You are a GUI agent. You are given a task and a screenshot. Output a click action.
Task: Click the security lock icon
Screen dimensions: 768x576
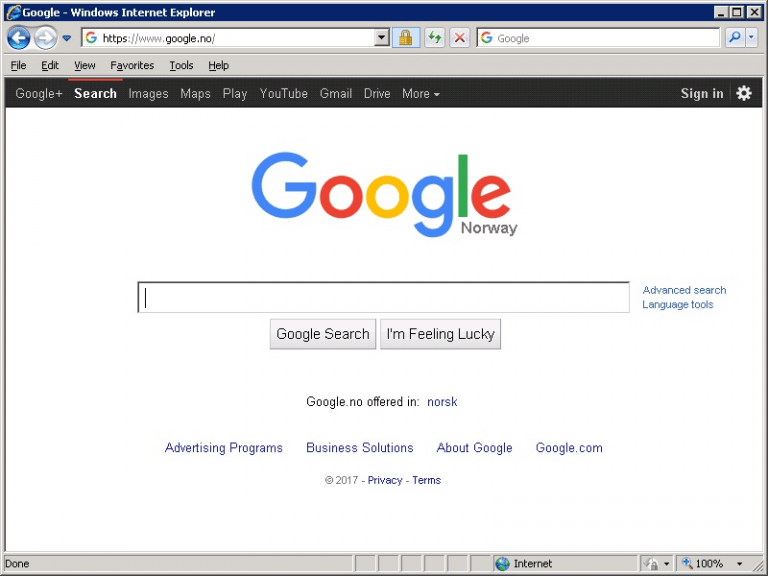pos(406,38)
